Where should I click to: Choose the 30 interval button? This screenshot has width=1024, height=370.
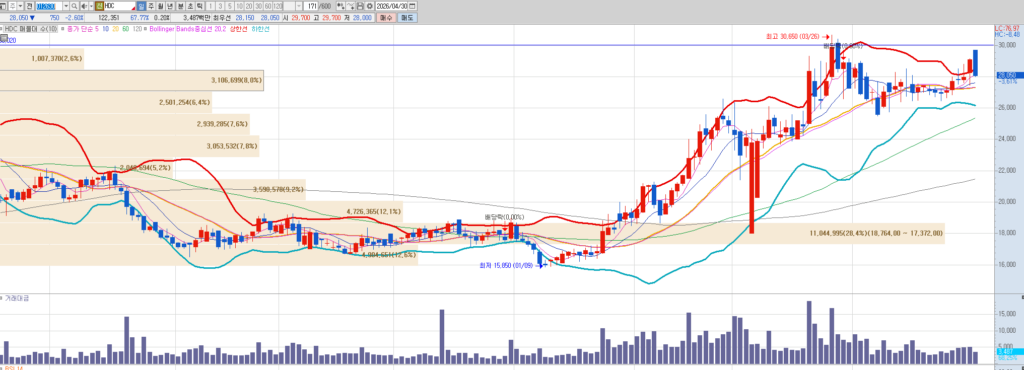(258, 6)
